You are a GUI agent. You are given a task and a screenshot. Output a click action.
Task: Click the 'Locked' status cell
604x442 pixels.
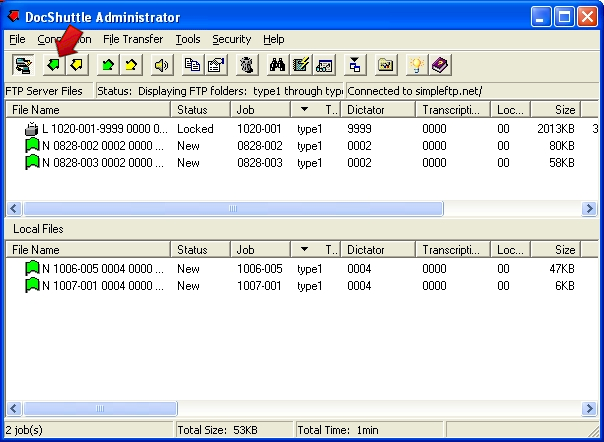[x=195, y=129]
